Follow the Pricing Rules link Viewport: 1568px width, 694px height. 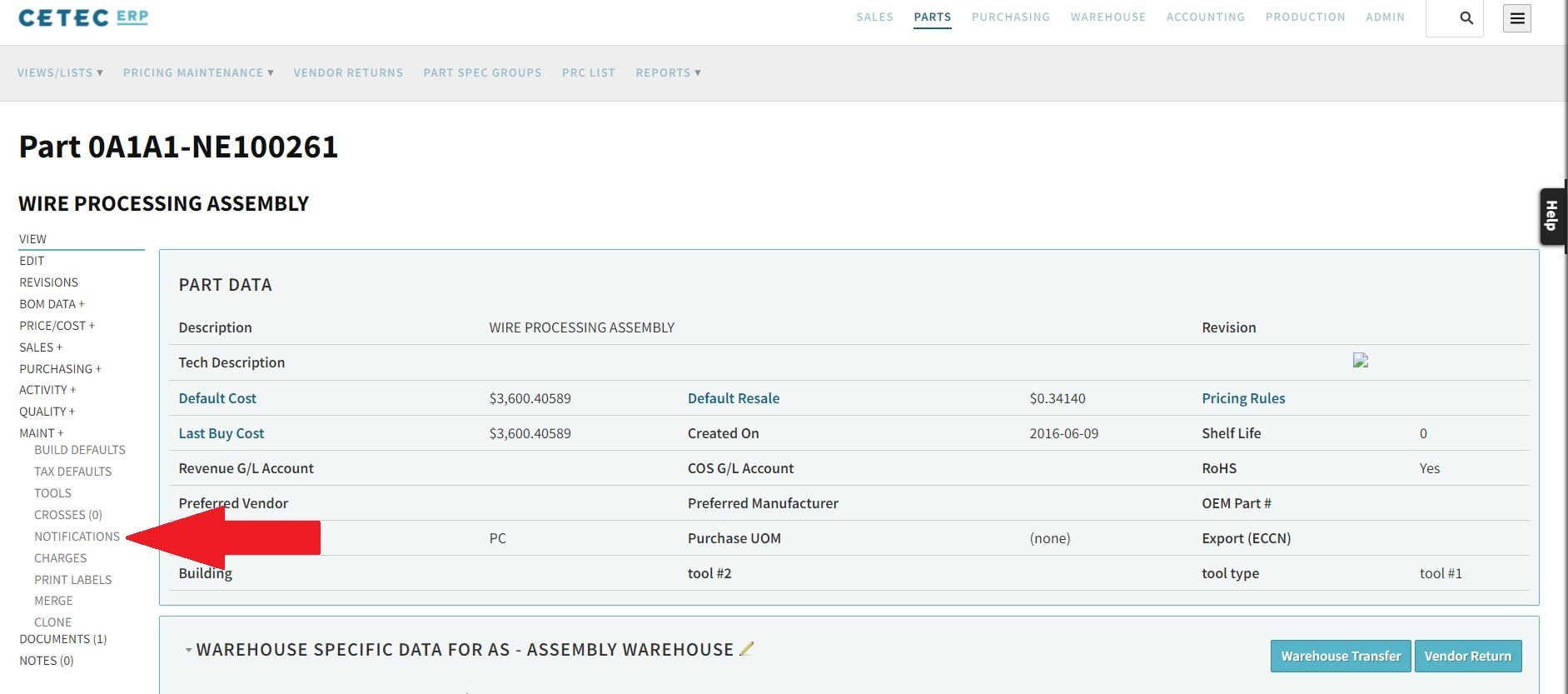[1243, 398]
